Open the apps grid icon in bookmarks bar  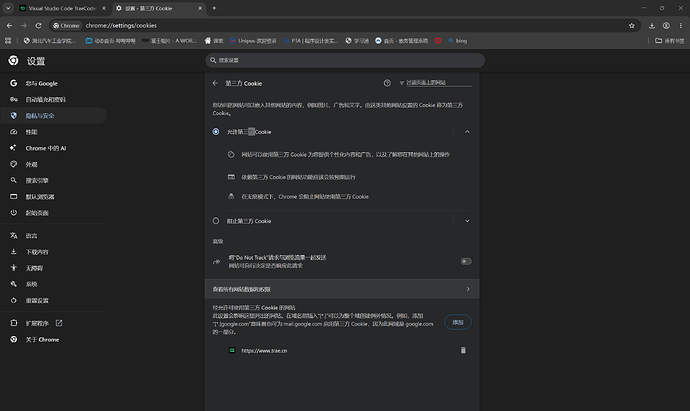(x=8, y=40)
